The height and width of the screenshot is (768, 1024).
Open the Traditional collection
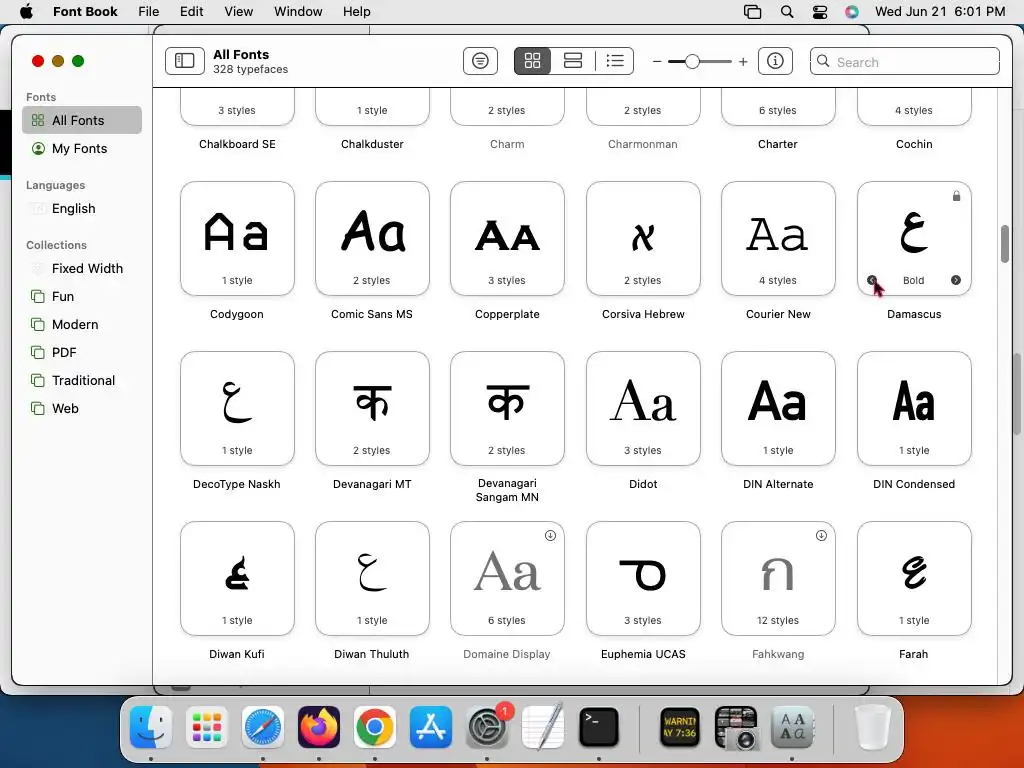point(82,381)
